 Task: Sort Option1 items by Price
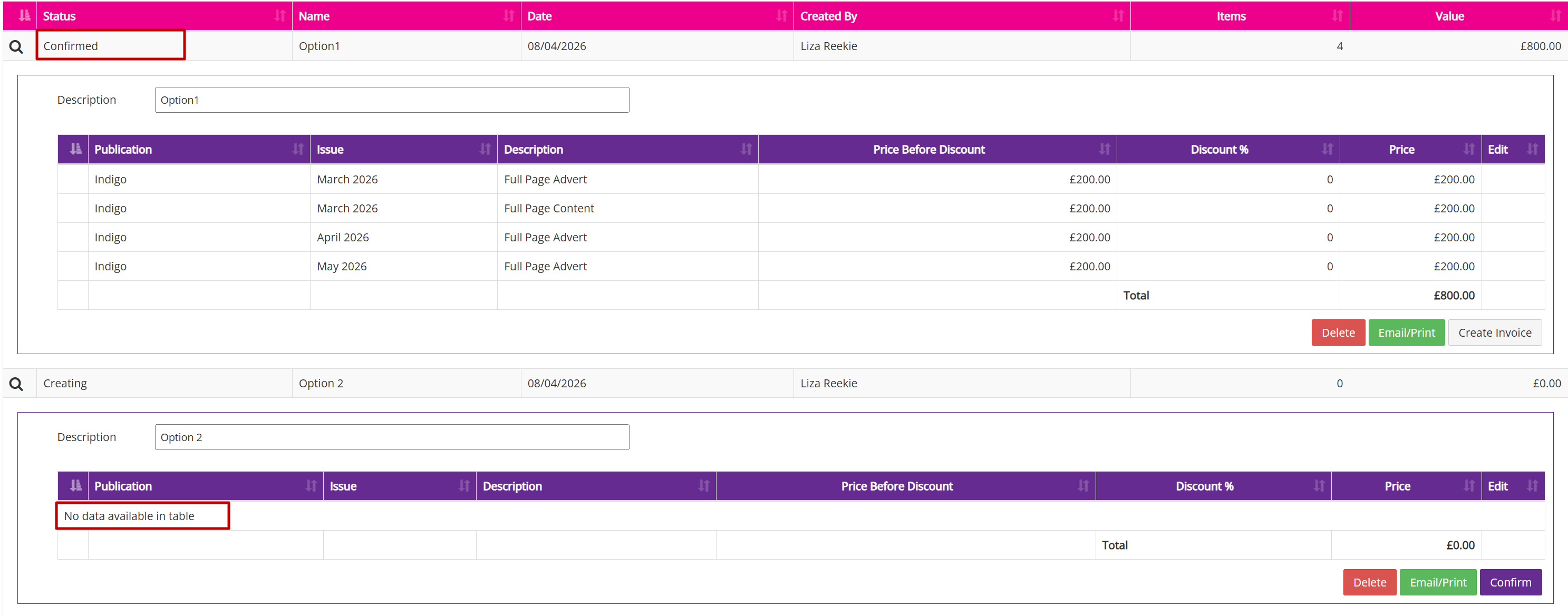(x=1410, y=149)
